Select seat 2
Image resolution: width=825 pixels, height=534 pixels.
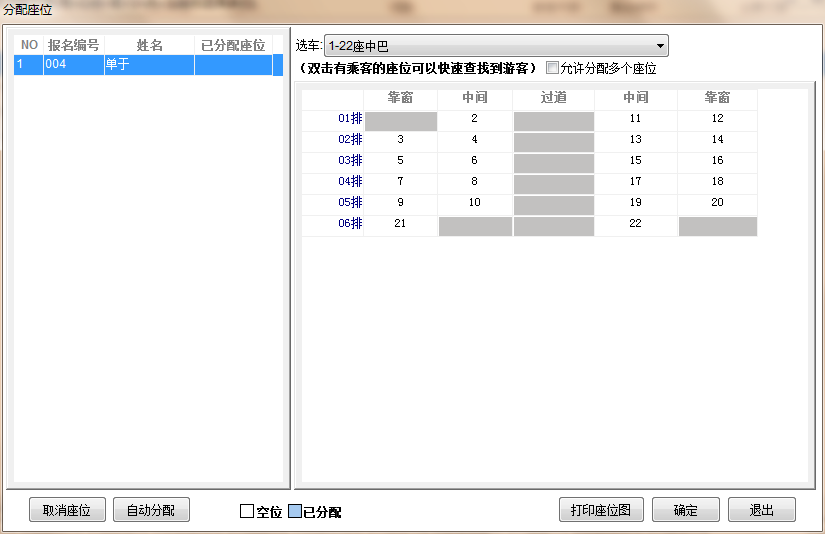(x=475, y=119)
